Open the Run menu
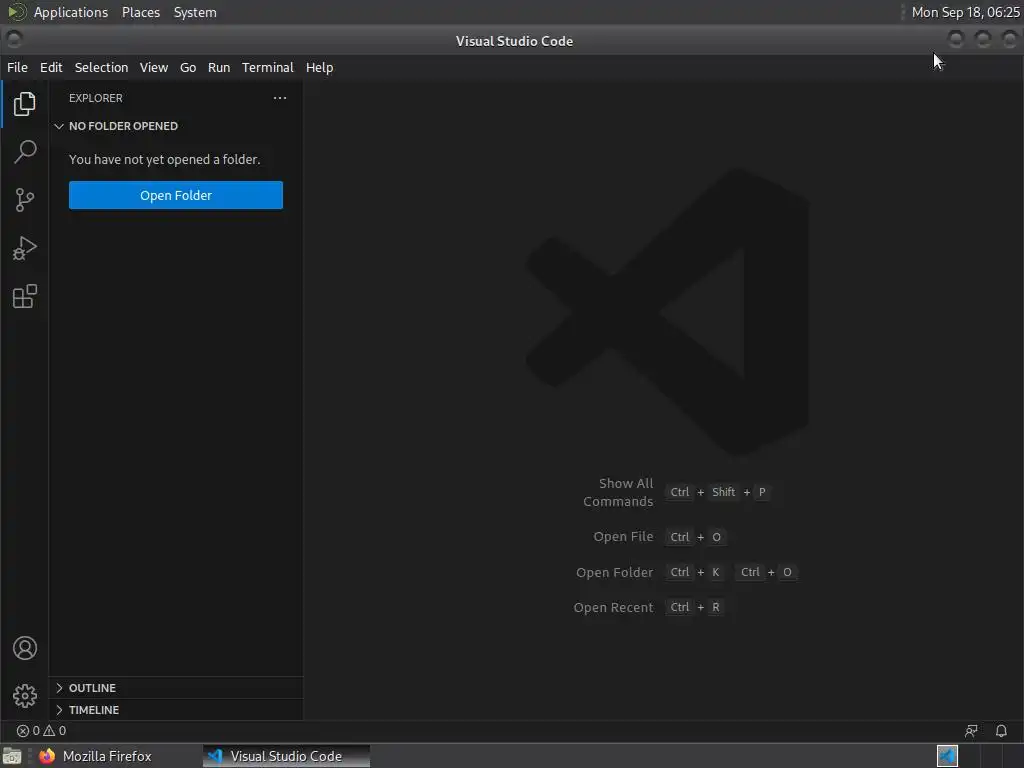The width and height of the screenshot is (1024, 768). click(x=219, y=67)
